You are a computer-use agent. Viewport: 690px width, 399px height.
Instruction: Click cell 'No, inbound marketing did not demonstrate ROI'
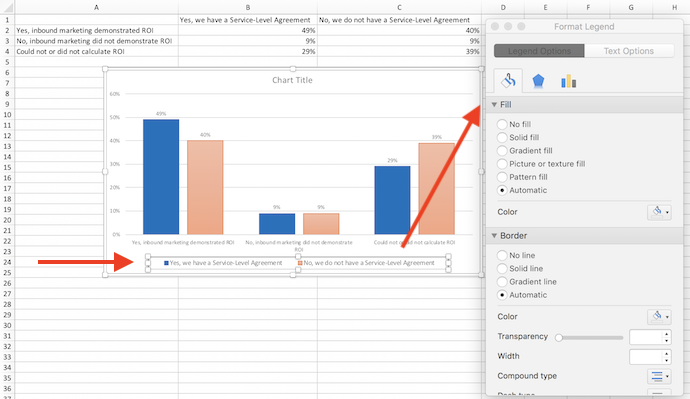[96, 41]
